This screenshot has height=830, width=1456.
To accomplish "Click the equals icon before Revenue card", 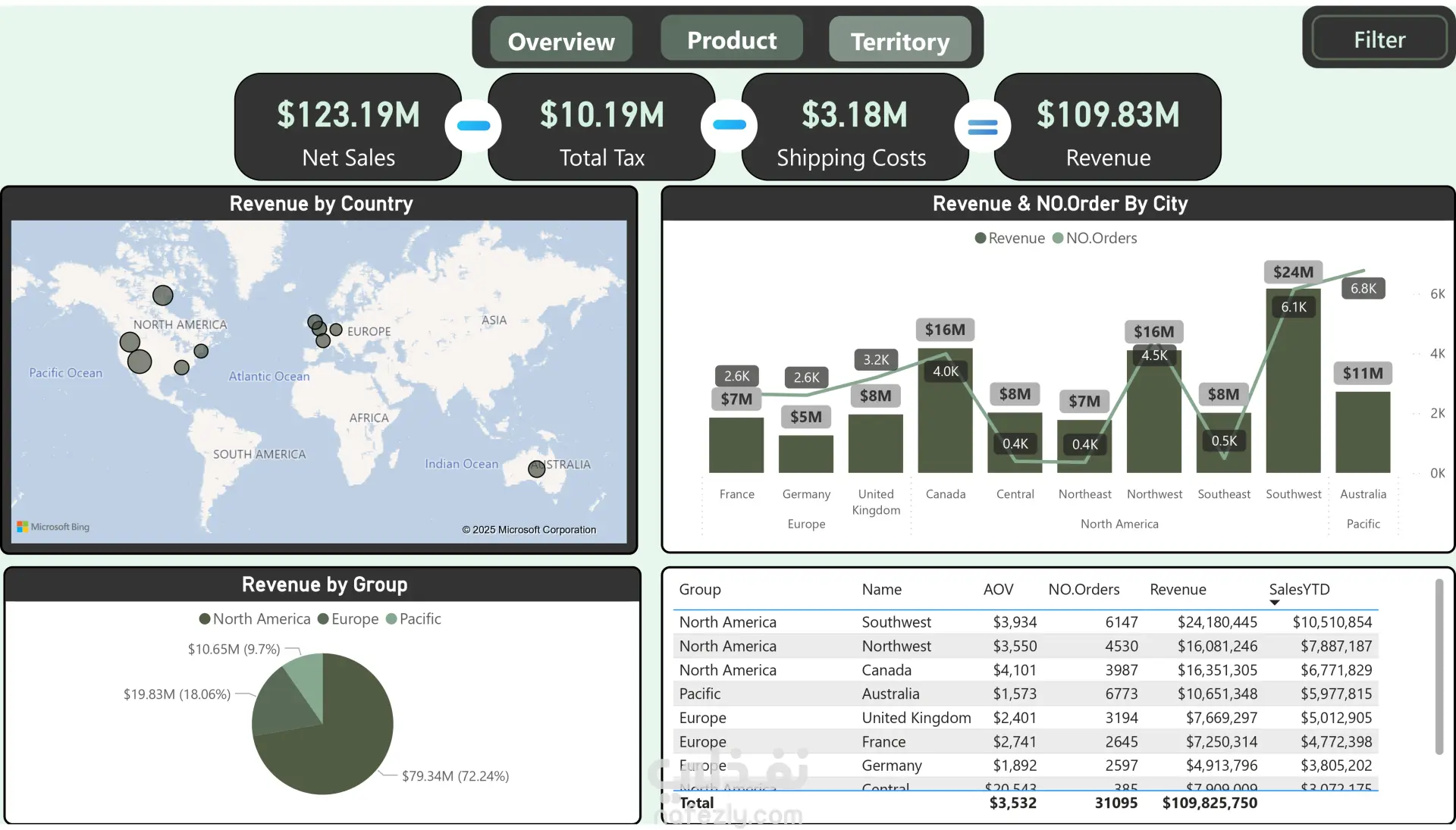I will 982,127.
